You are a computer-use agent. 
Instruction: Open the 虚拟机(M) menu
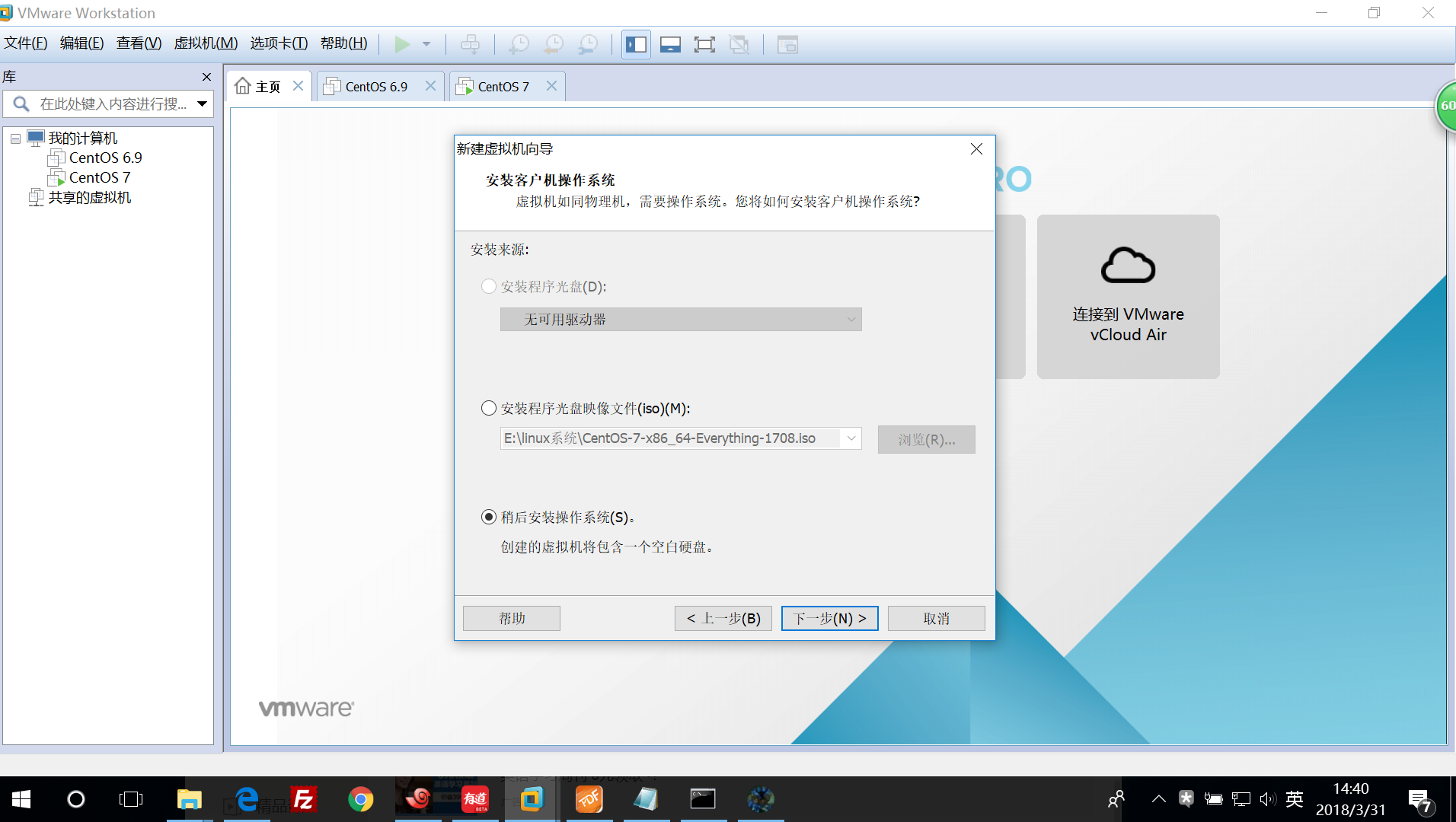point(206,43)
